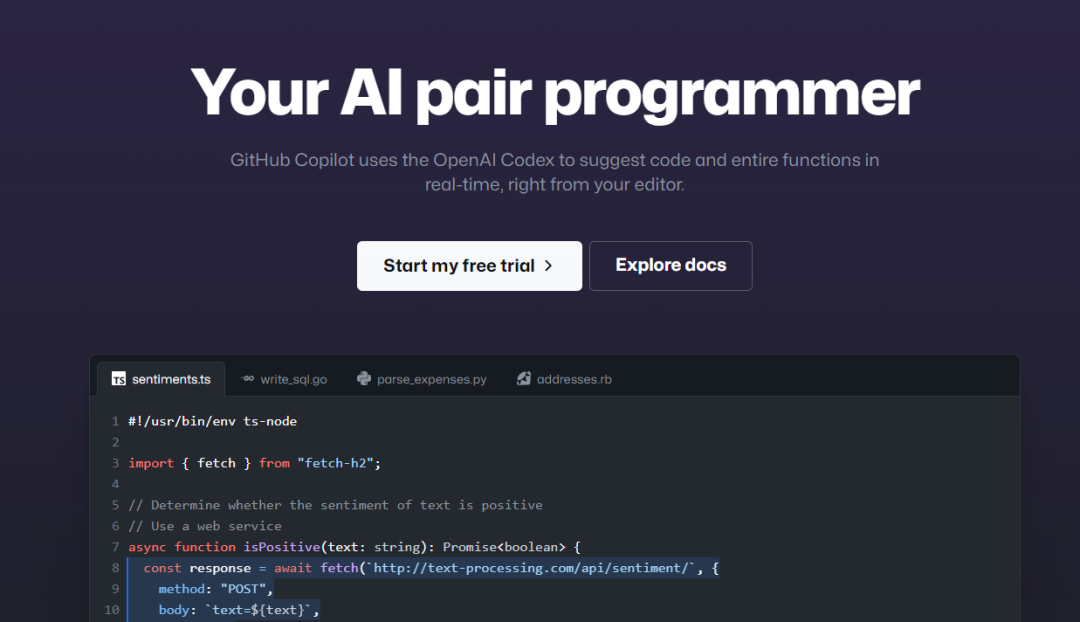Click the ts-node shebang line
The height and width of the screenshot is (622, 1080).
[x=211, y=420]
